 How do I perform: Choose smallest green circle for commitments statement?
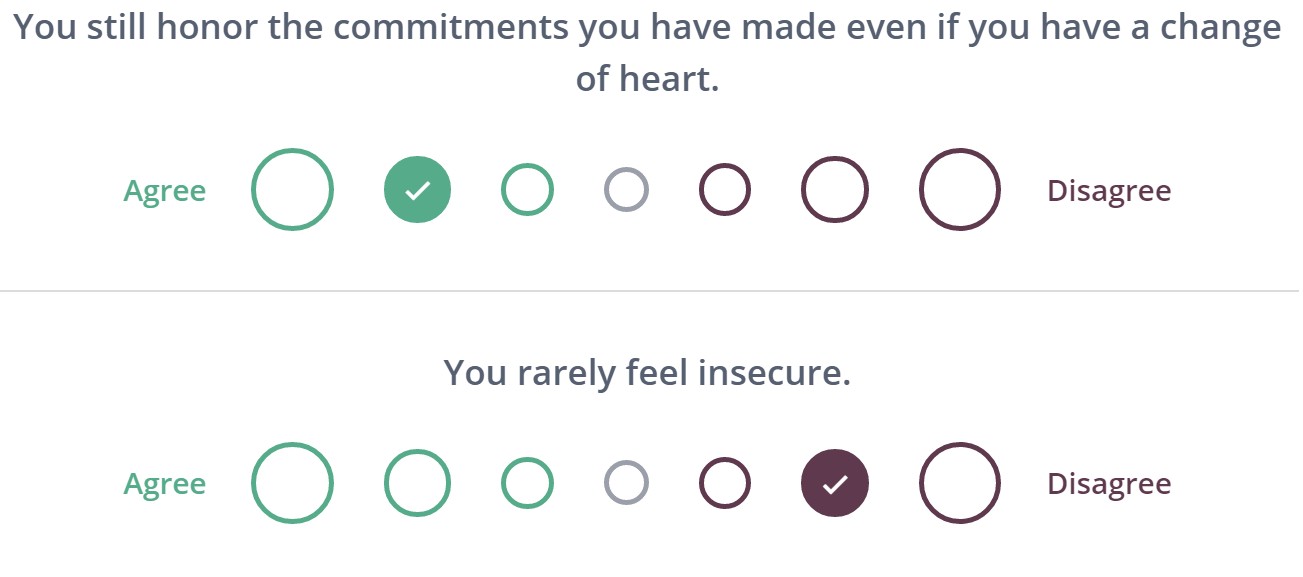click(x=527, y=190)
